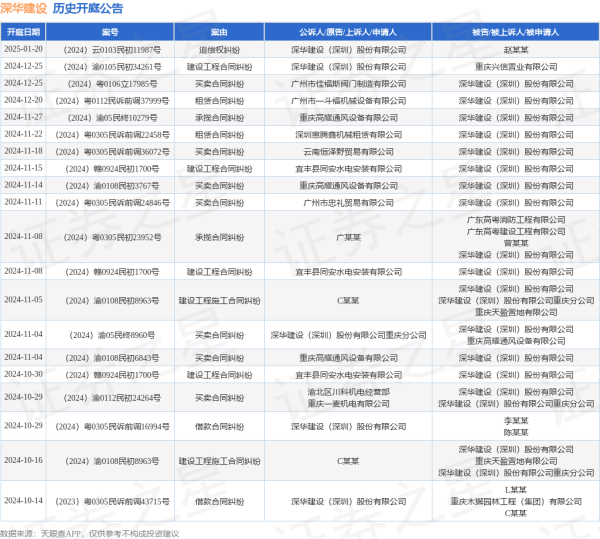
Task: Click the 被告/被上诉人/被申请人 column header
Action: (515, 32)
